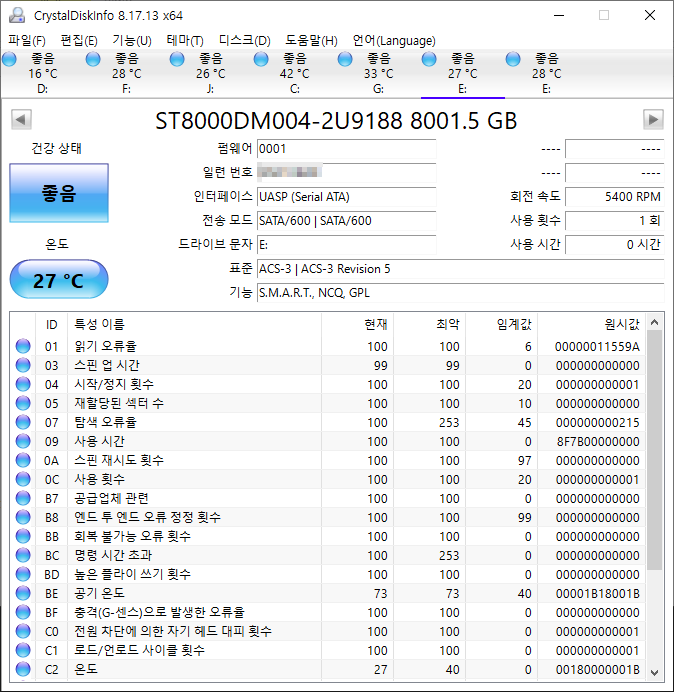The height and width of the screenshot is (692, 674).
Task: Select row 충격(G-센스)으로 발생한 오류율
Action: (x=328, y=612)
